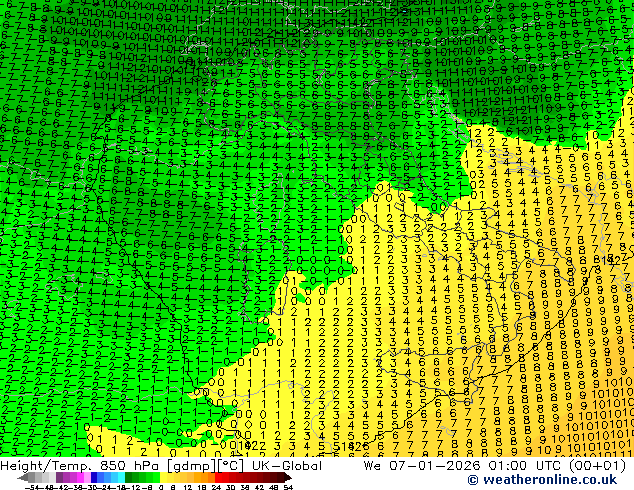
Task: Pick the darkest gray legend swatch at -54
Action: (32, 477)
